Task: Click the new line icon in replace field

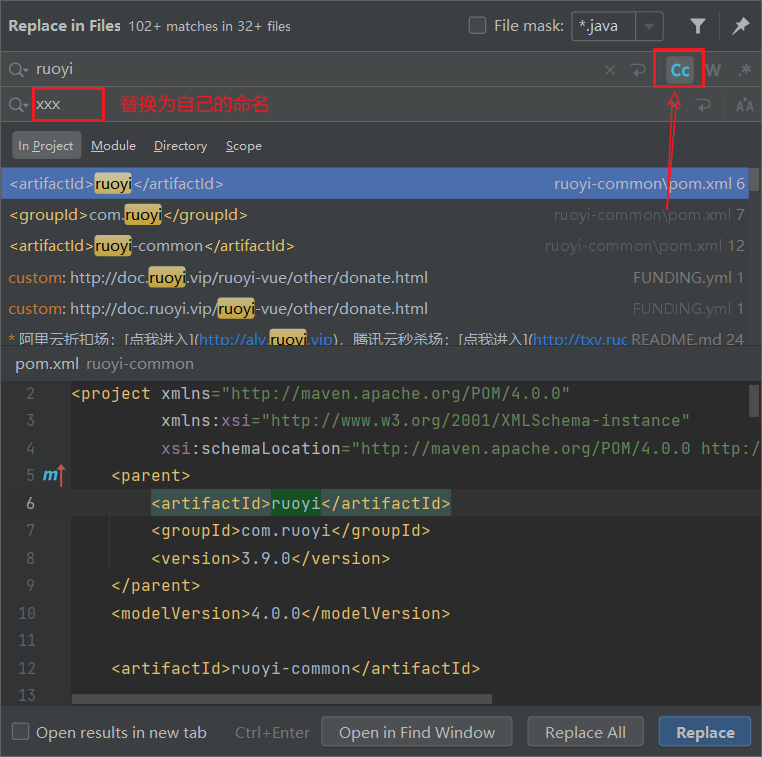Action: point(703,105)
